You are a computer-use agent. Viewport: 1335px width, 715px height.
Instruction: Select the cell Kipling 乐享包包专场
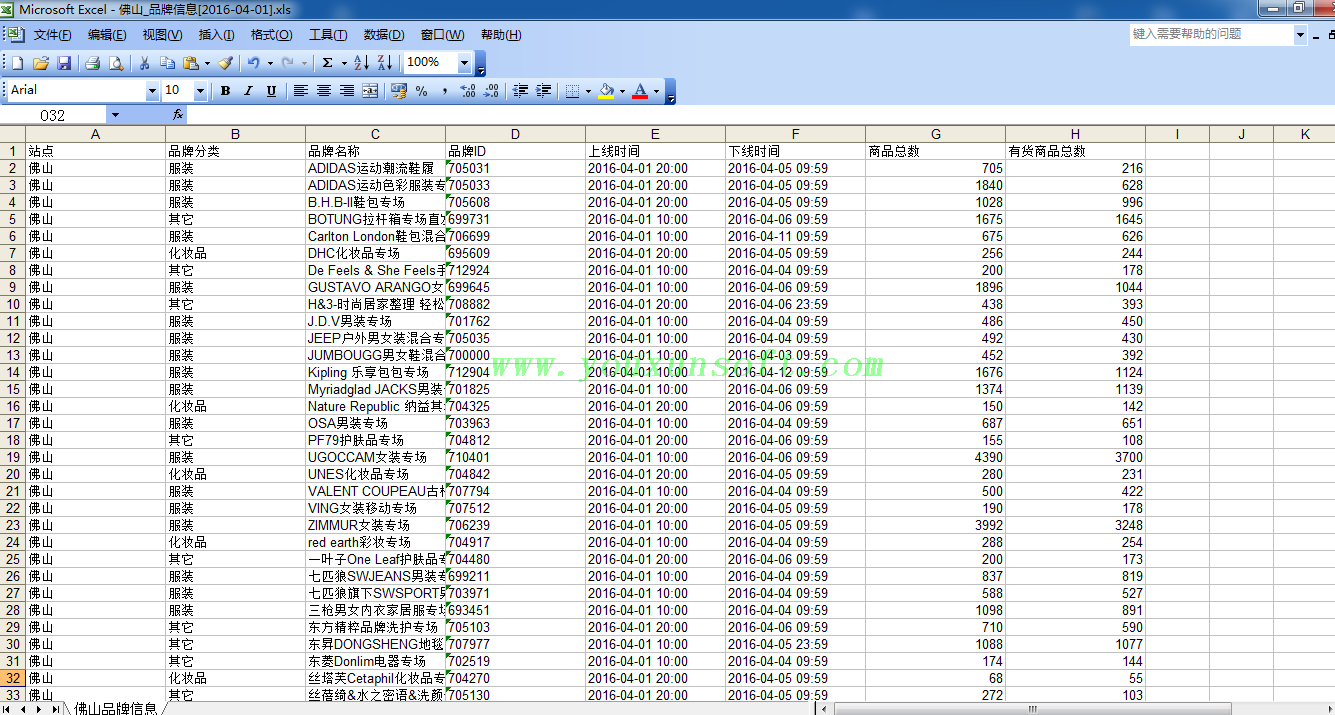tap(375, 372)
